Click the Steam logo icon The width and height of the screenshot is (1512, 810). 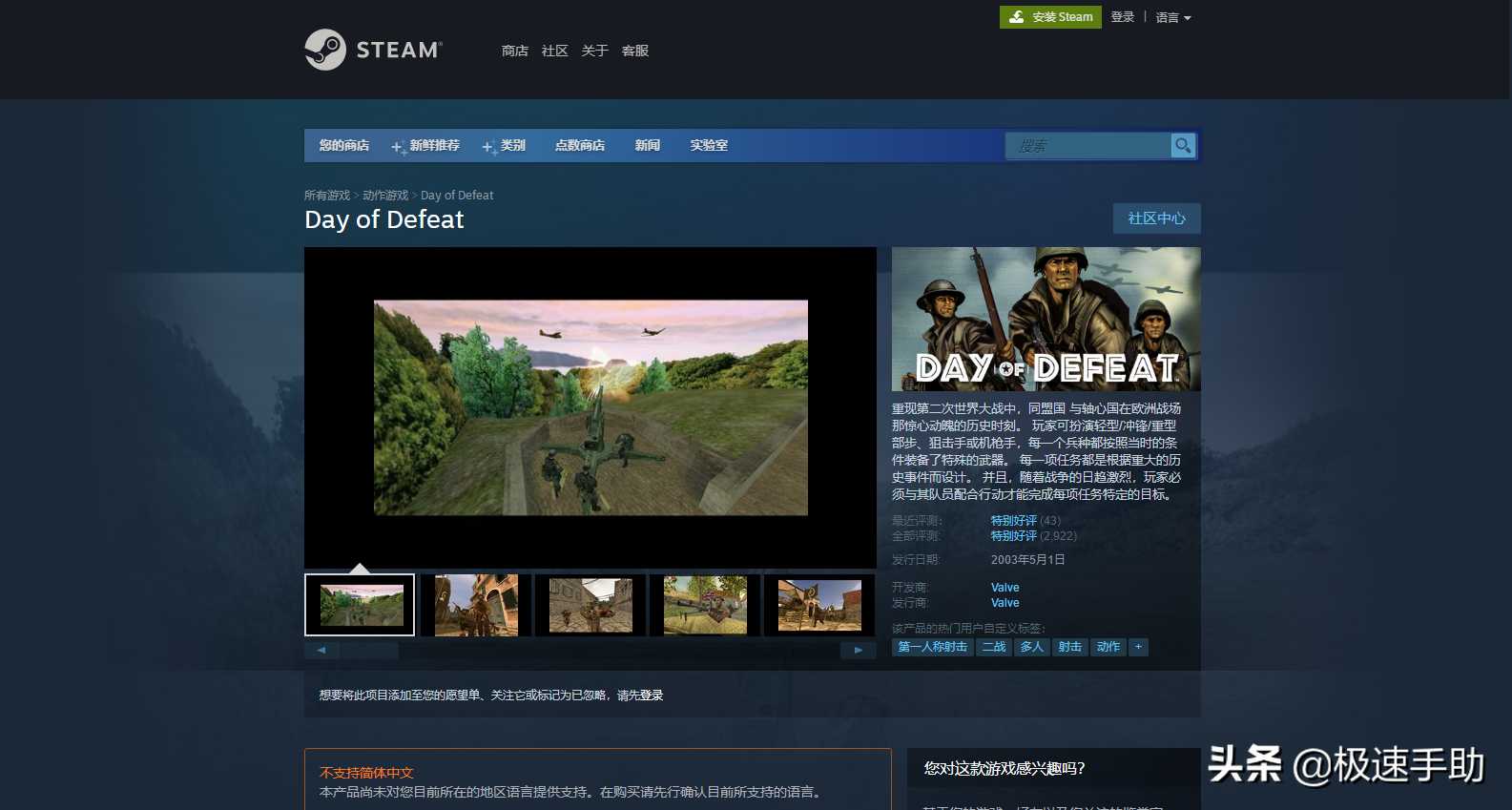pos(325,50)
